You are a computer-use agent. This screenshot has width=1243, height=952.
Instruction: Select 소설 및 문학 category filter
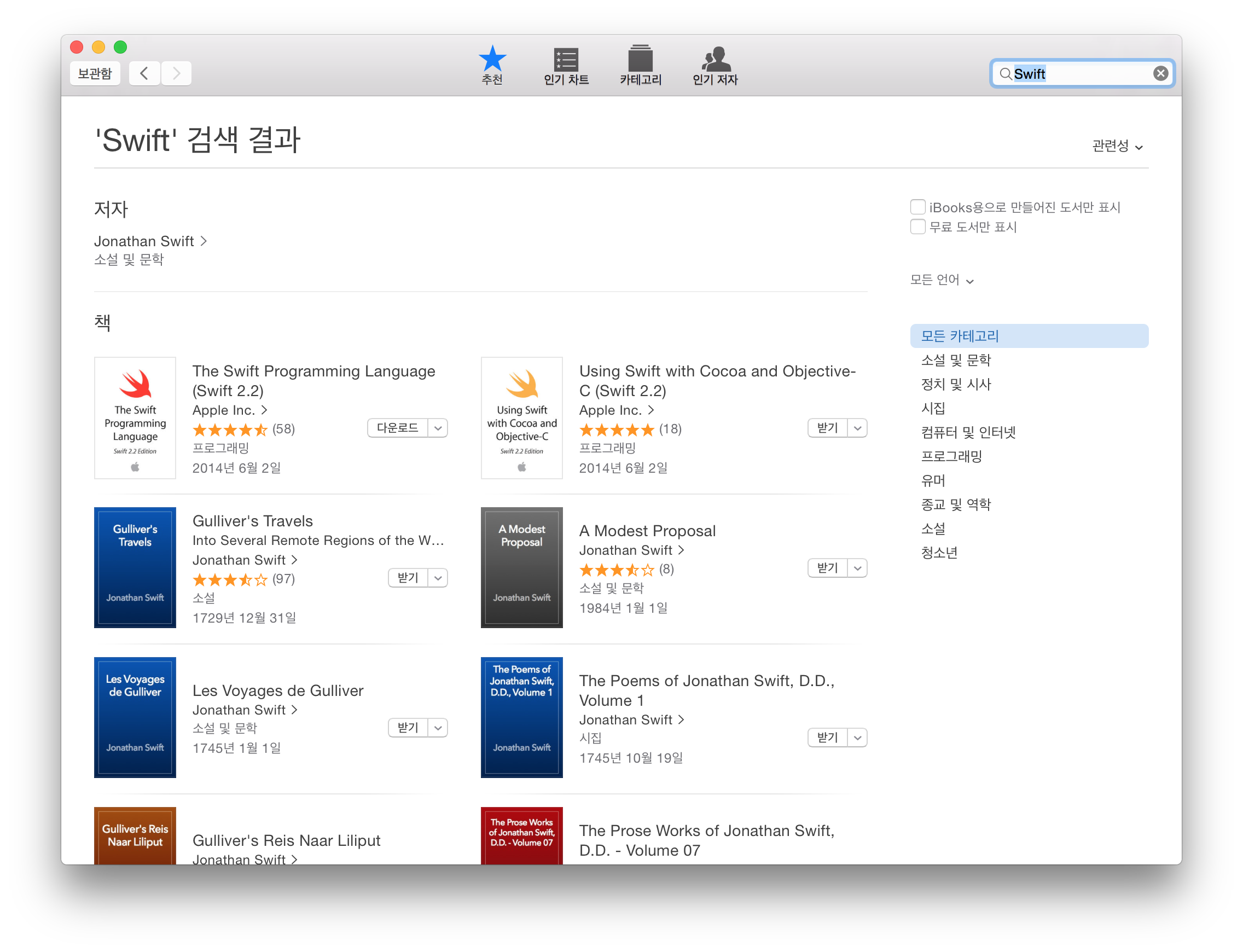coord(955,360)
